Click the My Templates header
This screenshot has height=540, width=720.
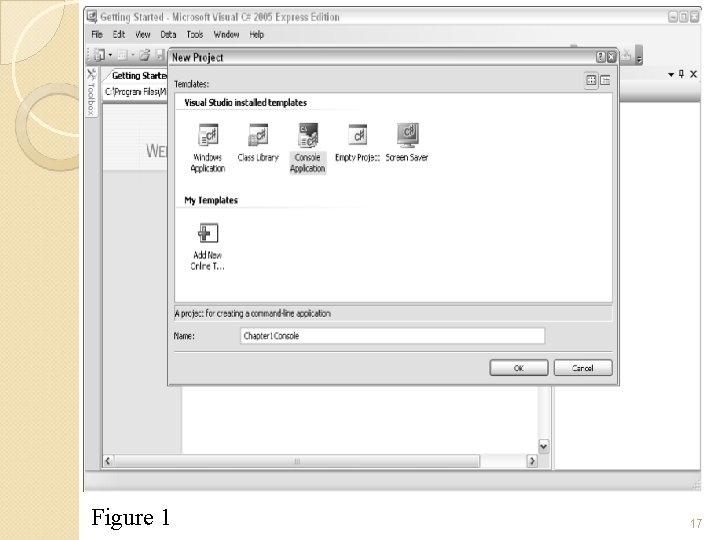[211, 200]
